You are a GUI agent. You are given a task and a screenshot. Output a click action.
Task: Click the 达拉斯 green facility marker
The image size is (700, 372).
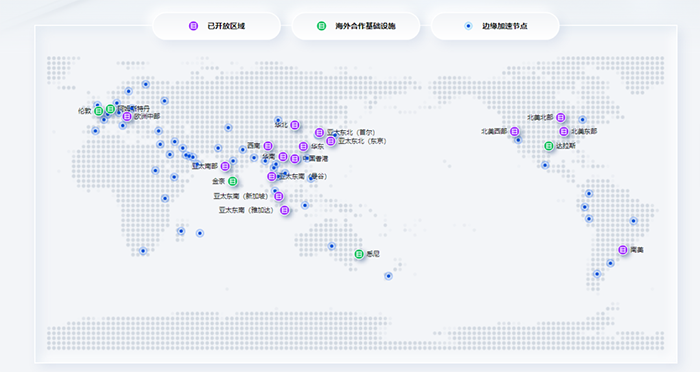[549, 146]
